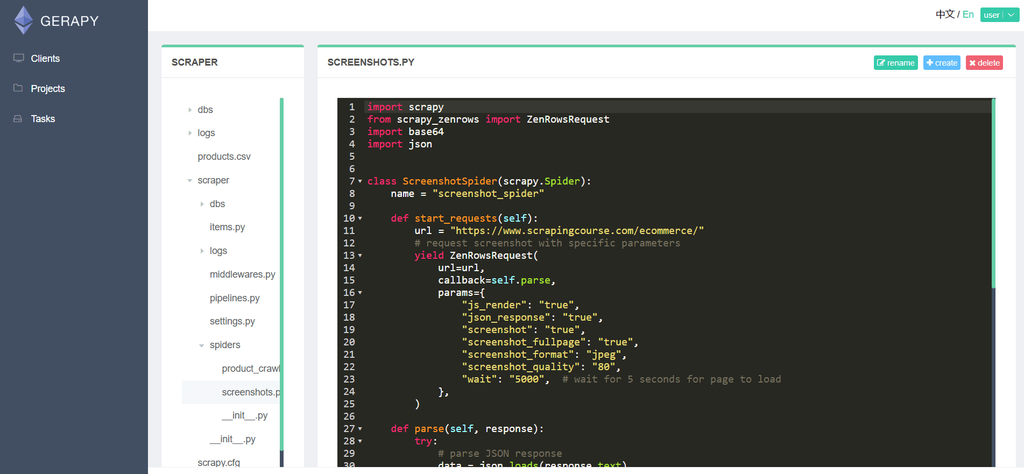Click the 'request screenshot with specific parameters' comment

[547, 243]
